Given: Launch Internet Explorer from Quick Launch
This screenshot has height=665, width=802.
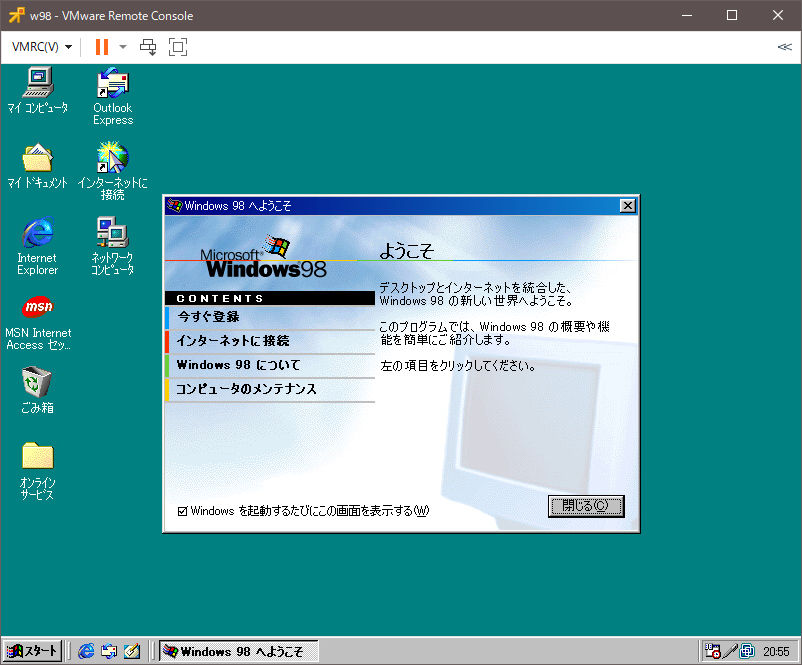Looking at the screenshot, I should tap(86, 651).
